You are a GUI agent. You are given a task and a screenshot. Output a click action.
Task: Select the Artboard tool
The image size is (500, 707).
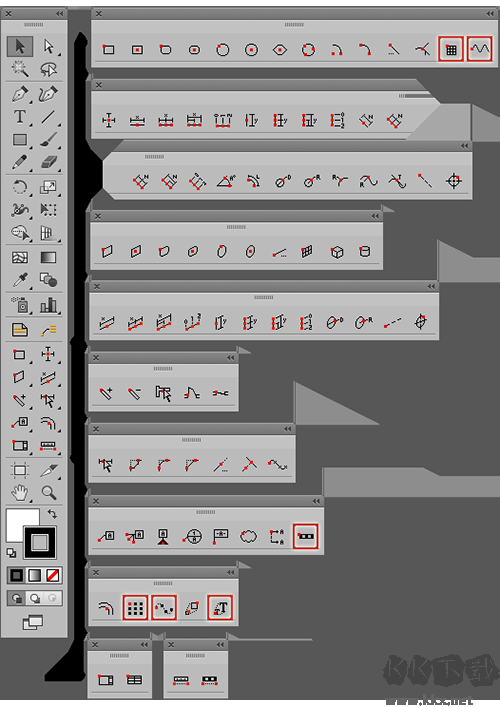[20, 470]
